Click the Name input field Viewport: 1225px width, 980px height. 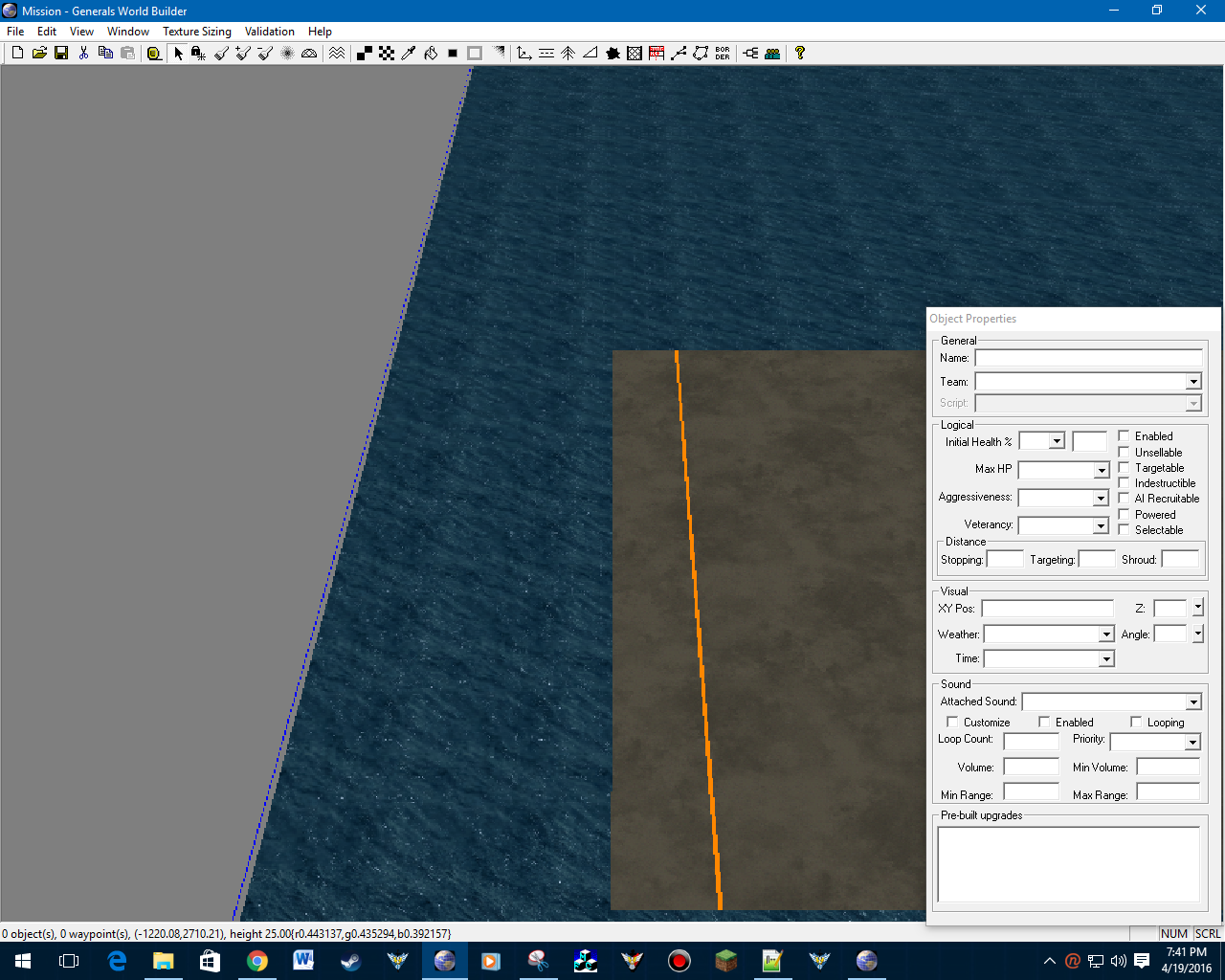point(1088,358)
